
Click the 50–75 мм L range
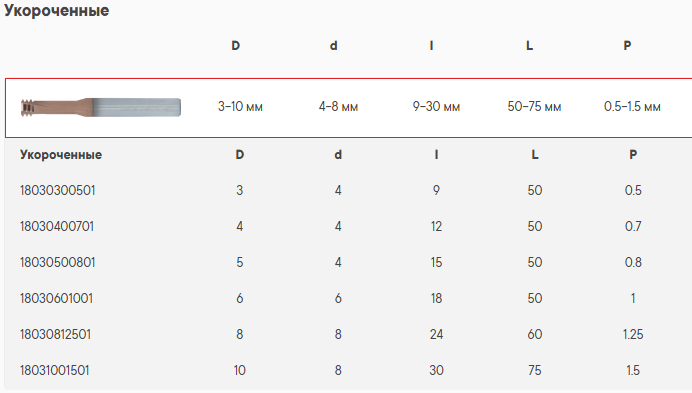pyautogui.click(x=534, y=106)
